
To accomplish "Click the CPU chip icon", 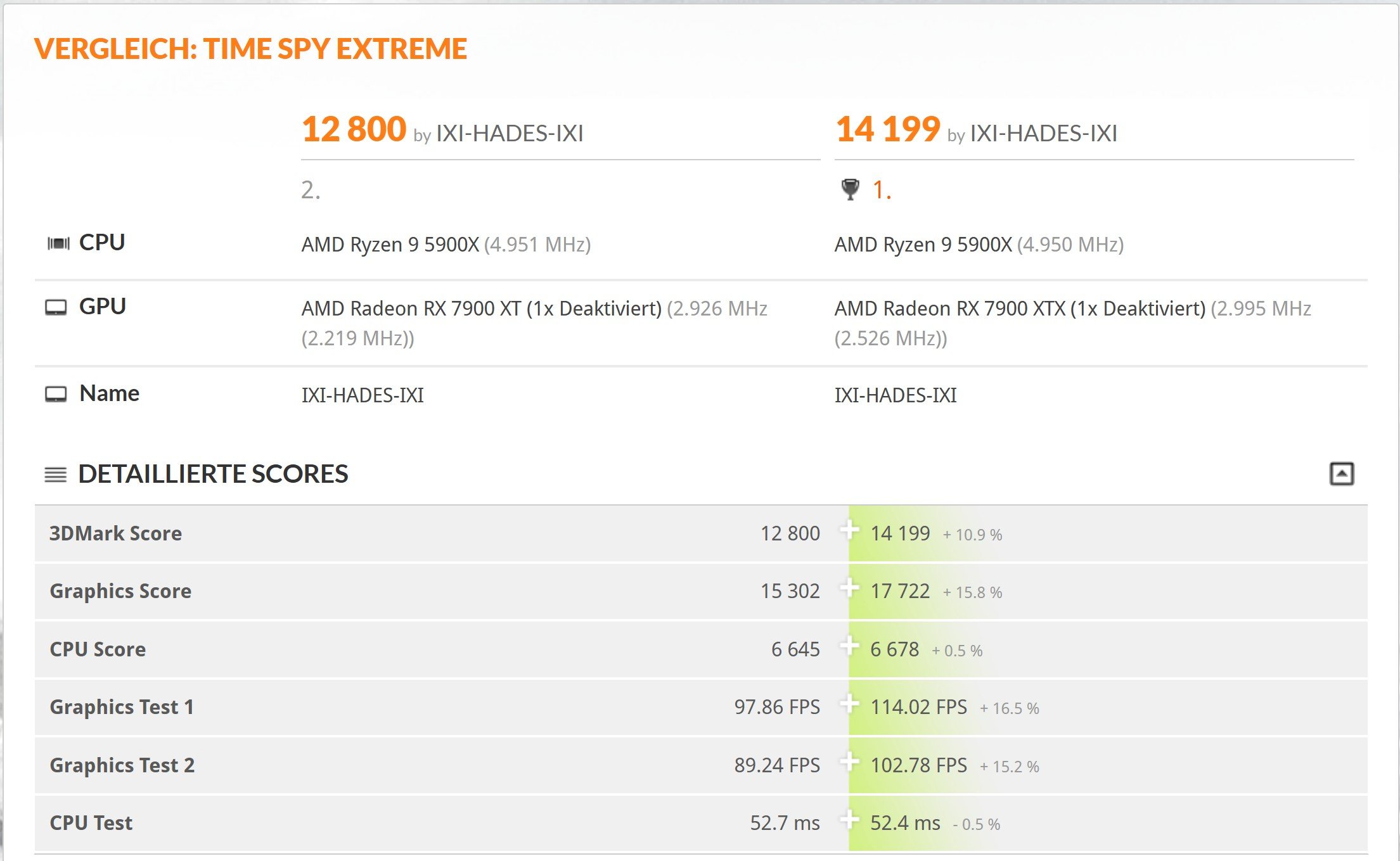I will point(58,243).
